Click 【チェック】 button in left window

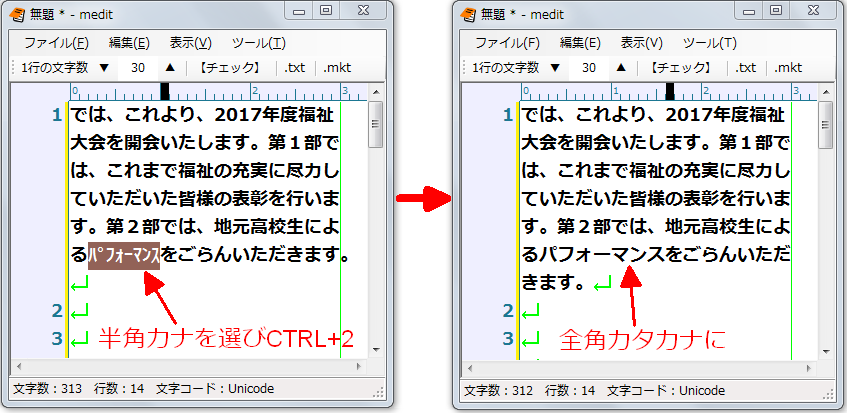tap(230, 68)
